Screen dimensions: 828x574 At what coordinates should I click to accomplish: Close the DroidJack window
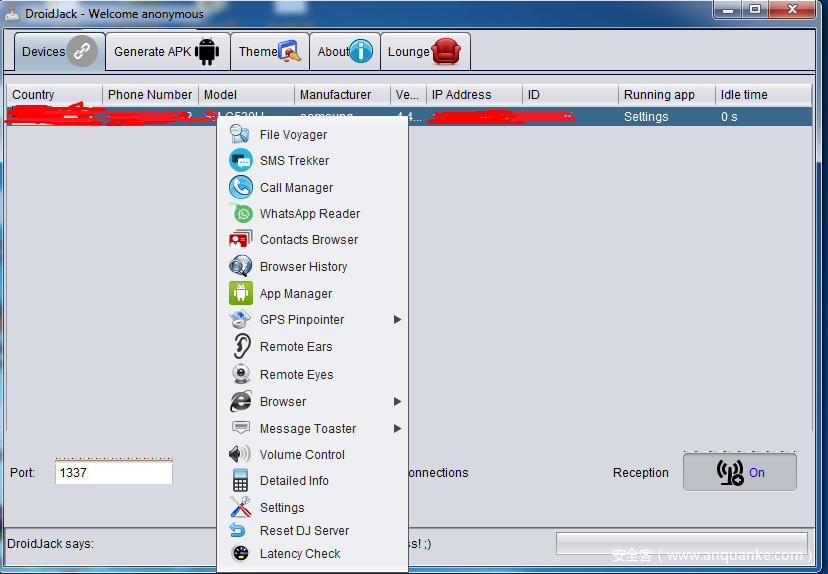(792, 10)
